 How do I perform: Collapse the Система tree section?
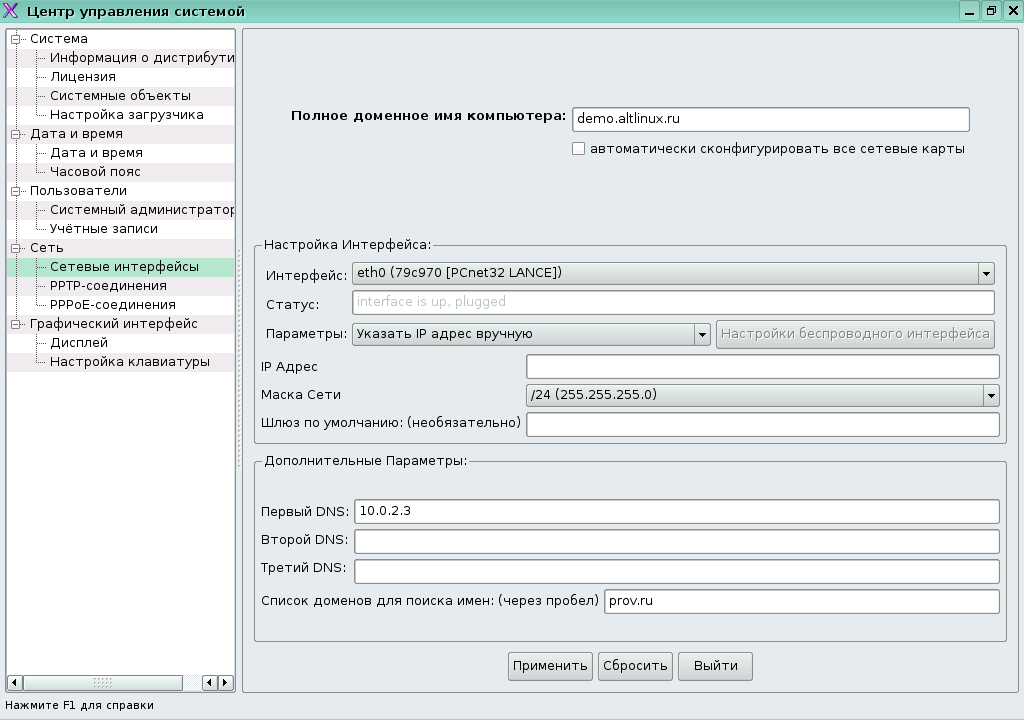coord(16,39)
